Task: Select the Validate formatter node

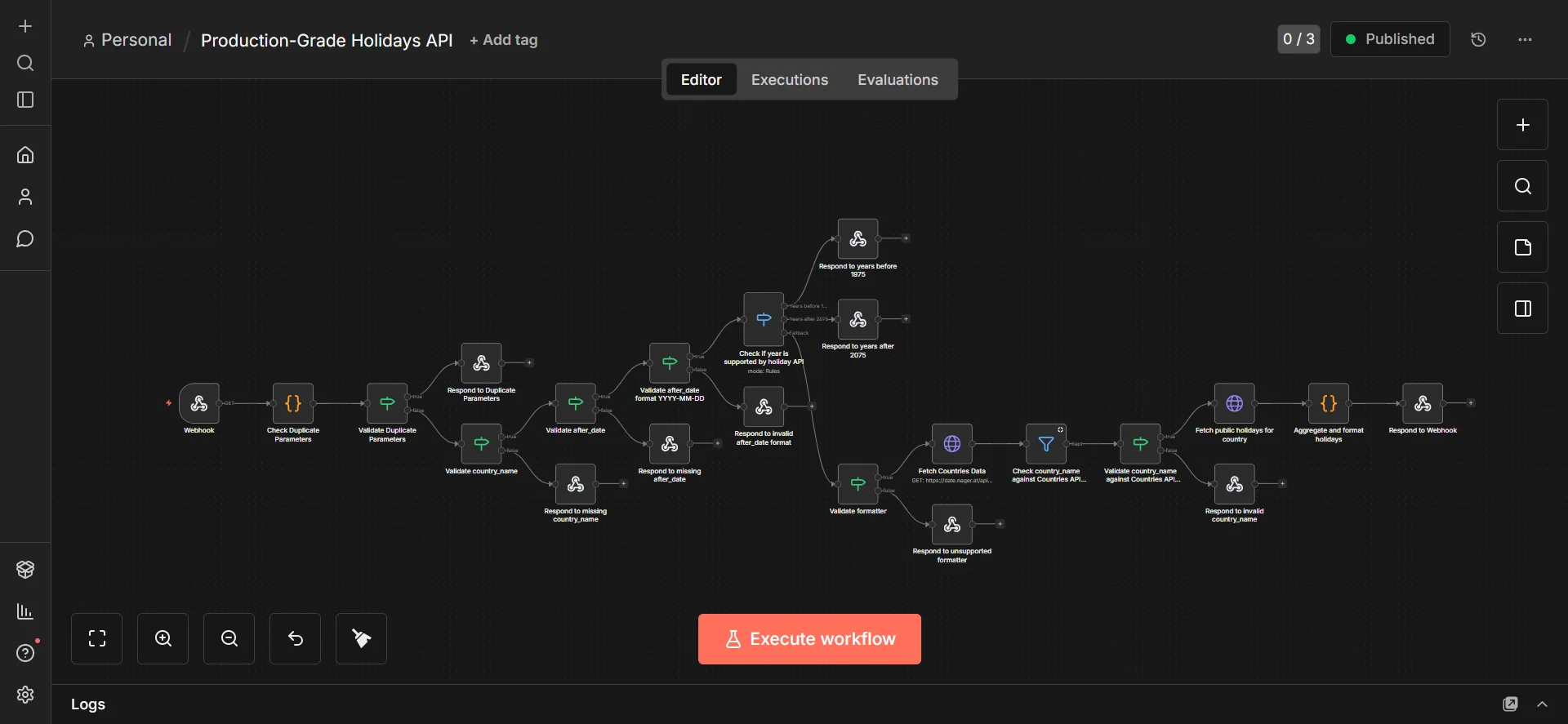Action: (858, 484)
